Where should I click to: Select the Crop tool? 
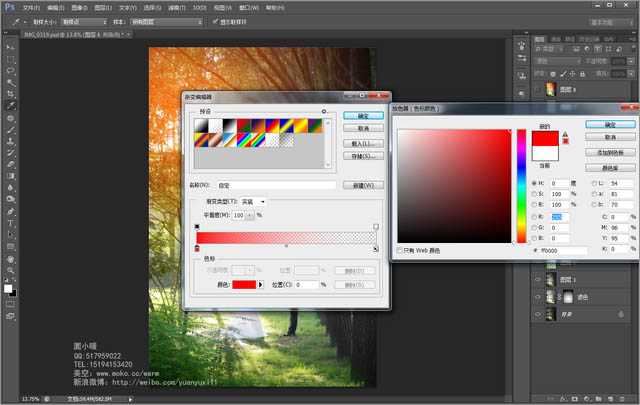click(11, 94)
